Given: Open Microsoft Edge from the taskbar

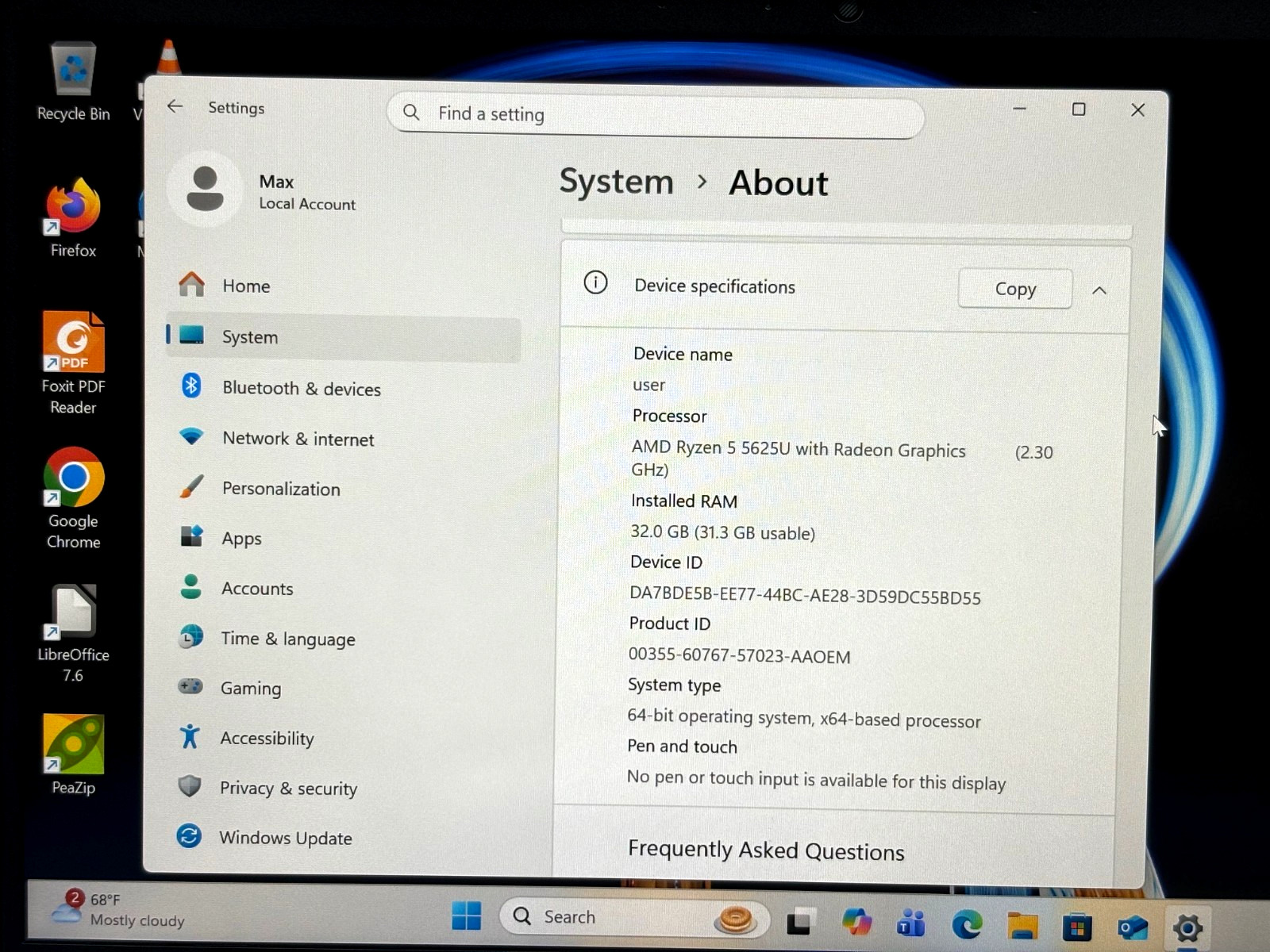Looking at the screenshot, I should [x=967, y=924].
